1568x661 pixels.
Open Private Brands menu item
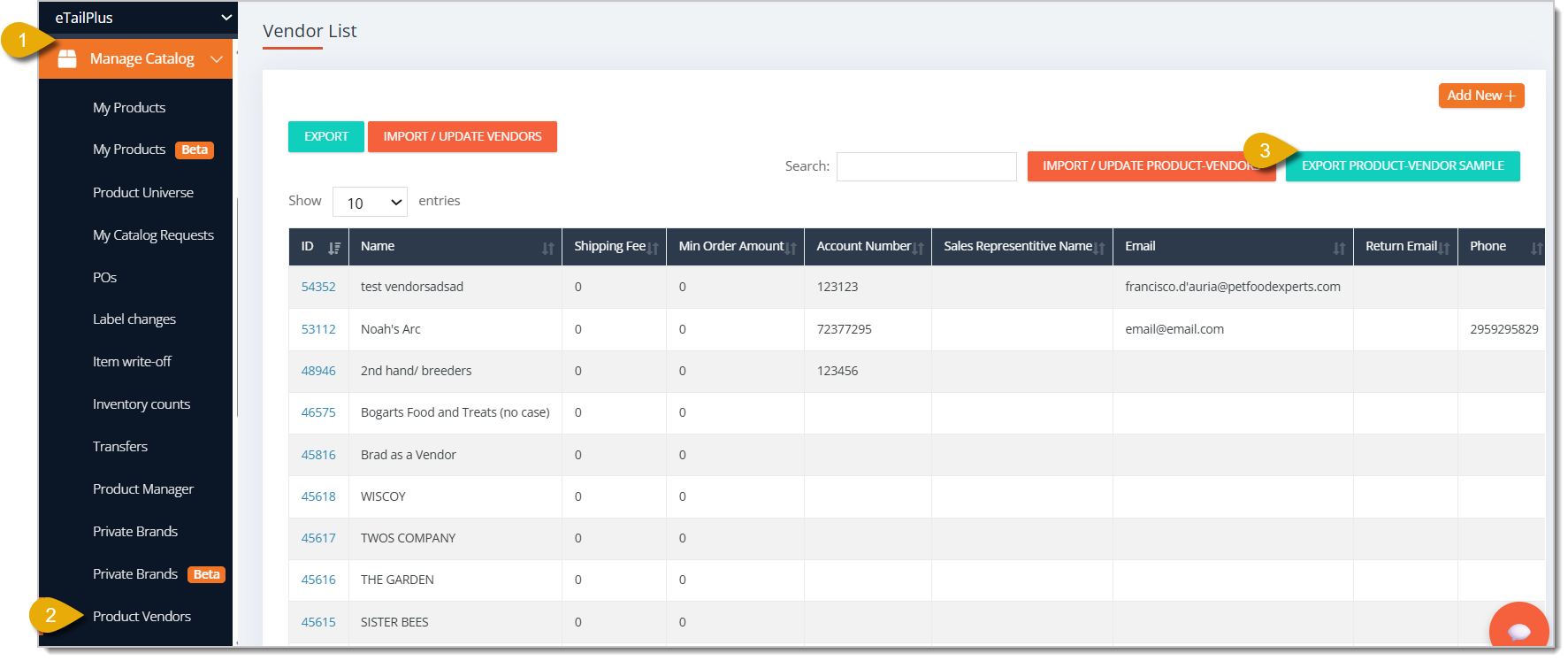tap(135, 531)
